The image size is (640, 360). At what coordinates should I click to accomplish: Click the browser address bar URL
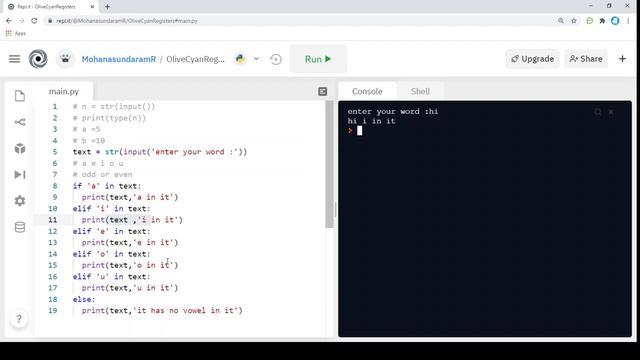tap(127, 20)
